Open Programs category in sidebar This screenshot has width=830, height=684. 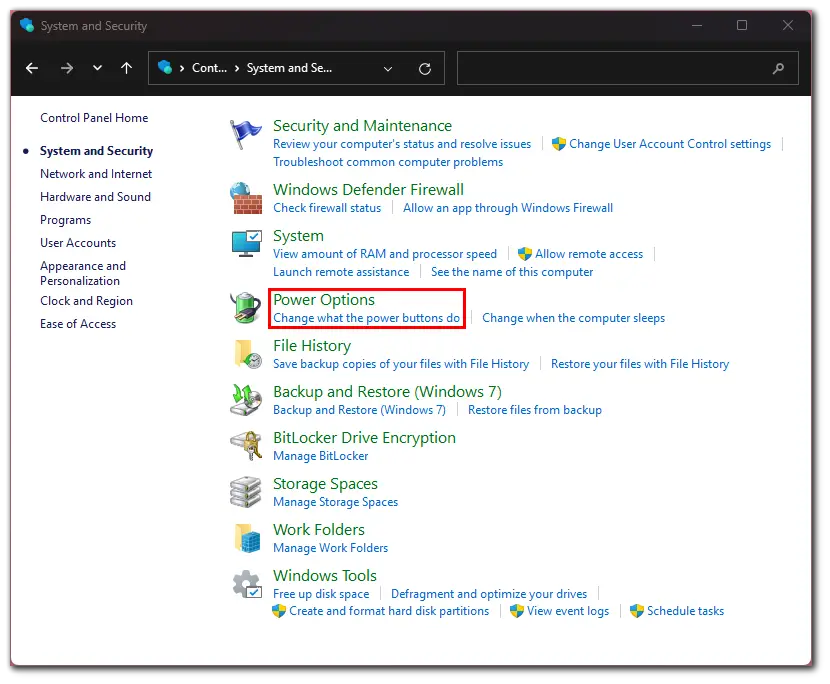66,220
